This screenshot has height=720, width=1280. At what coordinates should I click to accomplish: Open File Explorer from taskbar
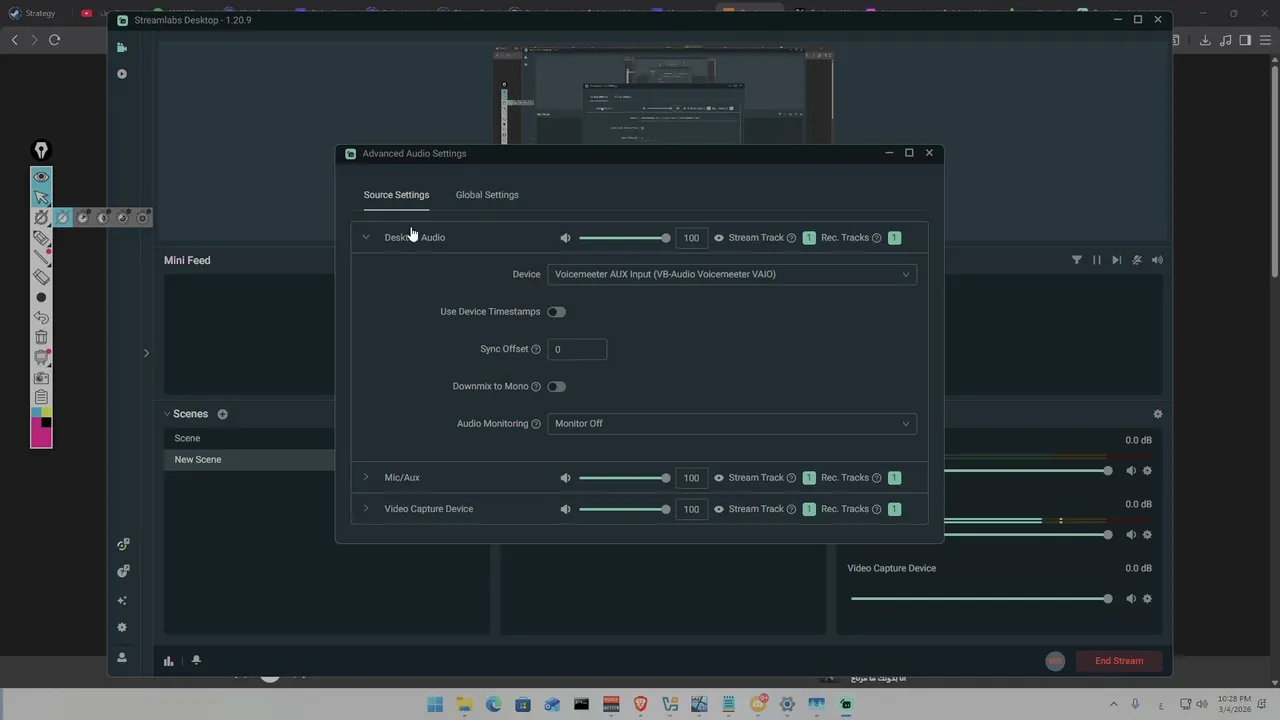tap(464, 704)
